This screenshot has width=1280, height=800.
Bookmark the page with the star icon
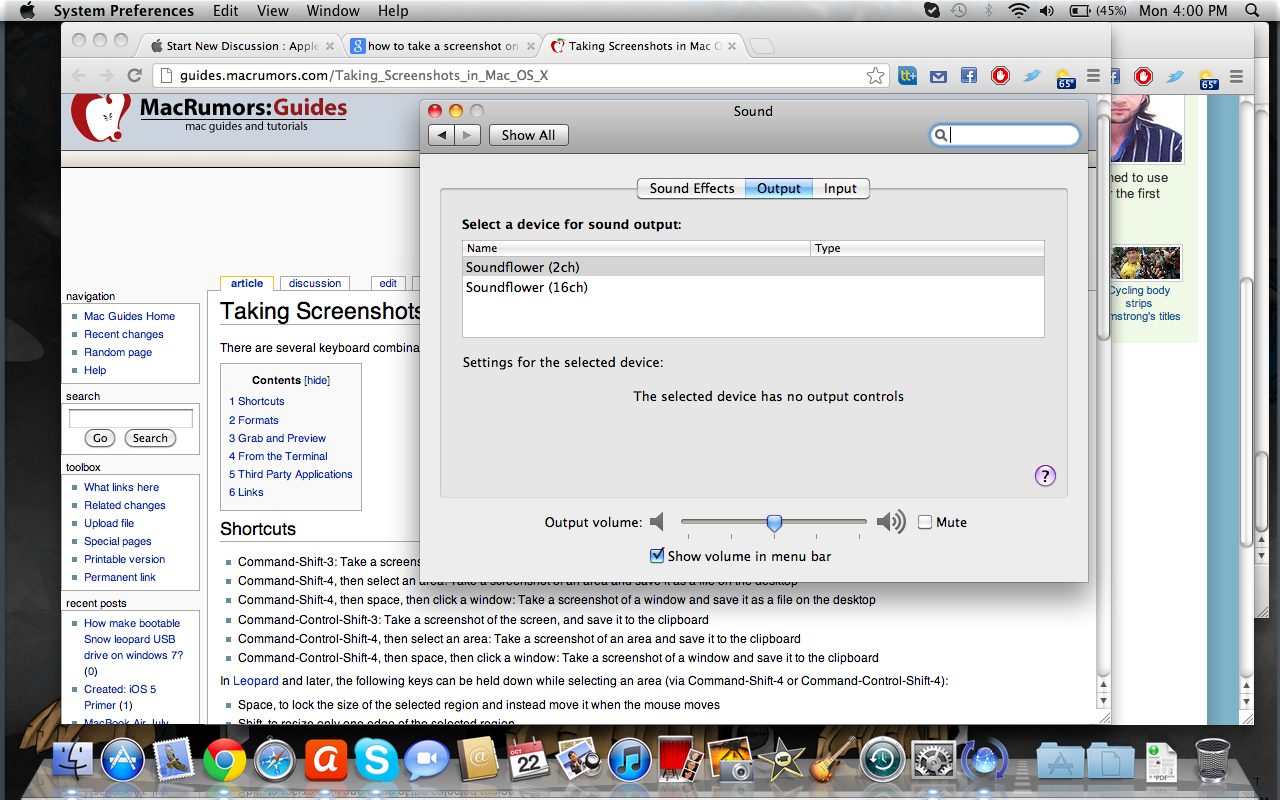tap(875, 76)
